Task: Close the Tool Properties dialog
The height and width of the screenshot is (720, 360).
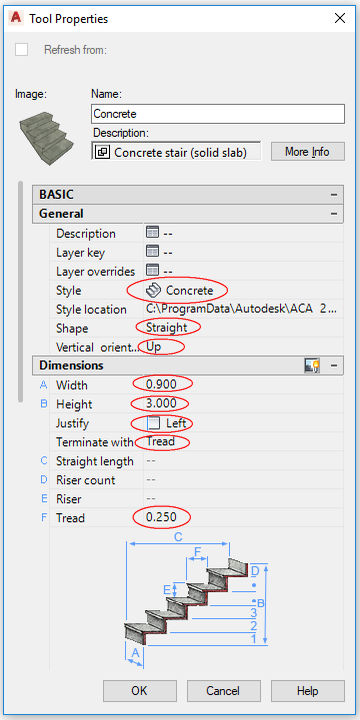Action: [340, 18]
